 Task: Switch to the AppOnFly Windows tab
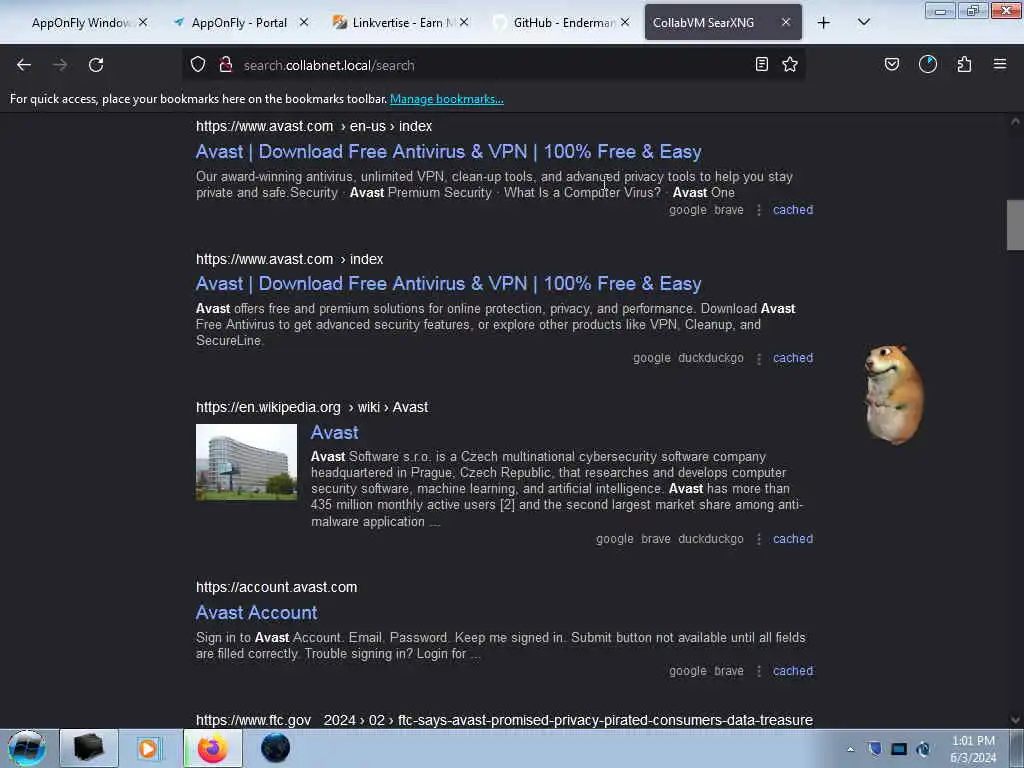[x=78, y=23]
